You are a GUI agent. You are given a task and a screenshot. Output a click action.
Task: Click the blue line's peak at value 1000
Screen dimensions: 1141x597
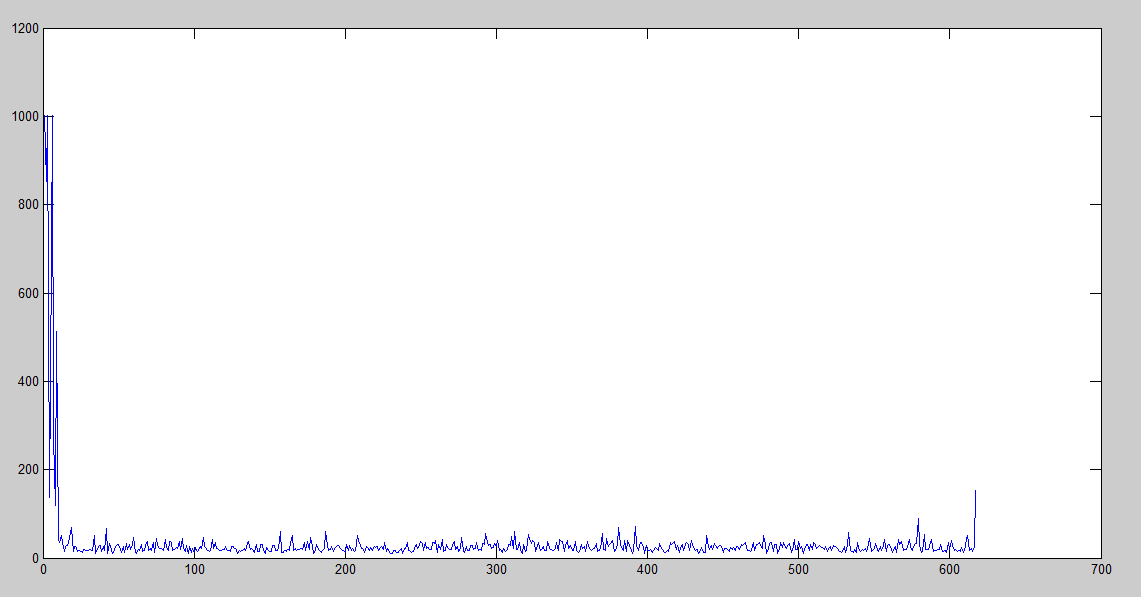pos(48,116)
